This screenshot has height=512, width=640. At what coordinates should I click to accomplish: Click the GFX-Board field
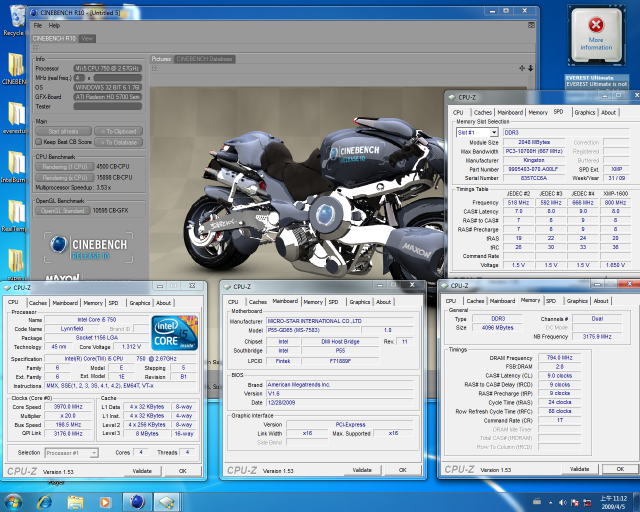[x=107, y=97]
